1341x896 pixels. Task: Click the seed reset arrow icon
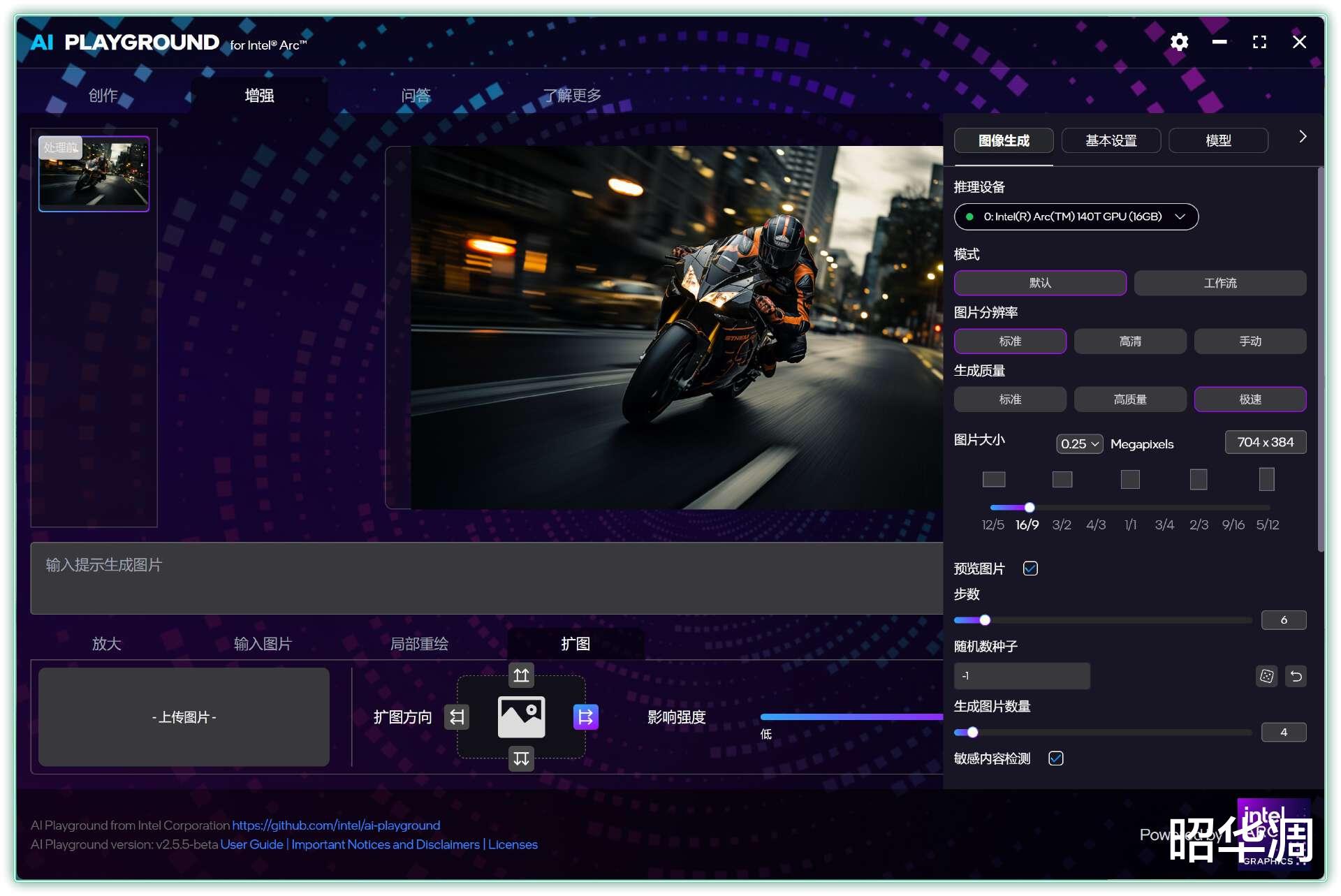1296,676
